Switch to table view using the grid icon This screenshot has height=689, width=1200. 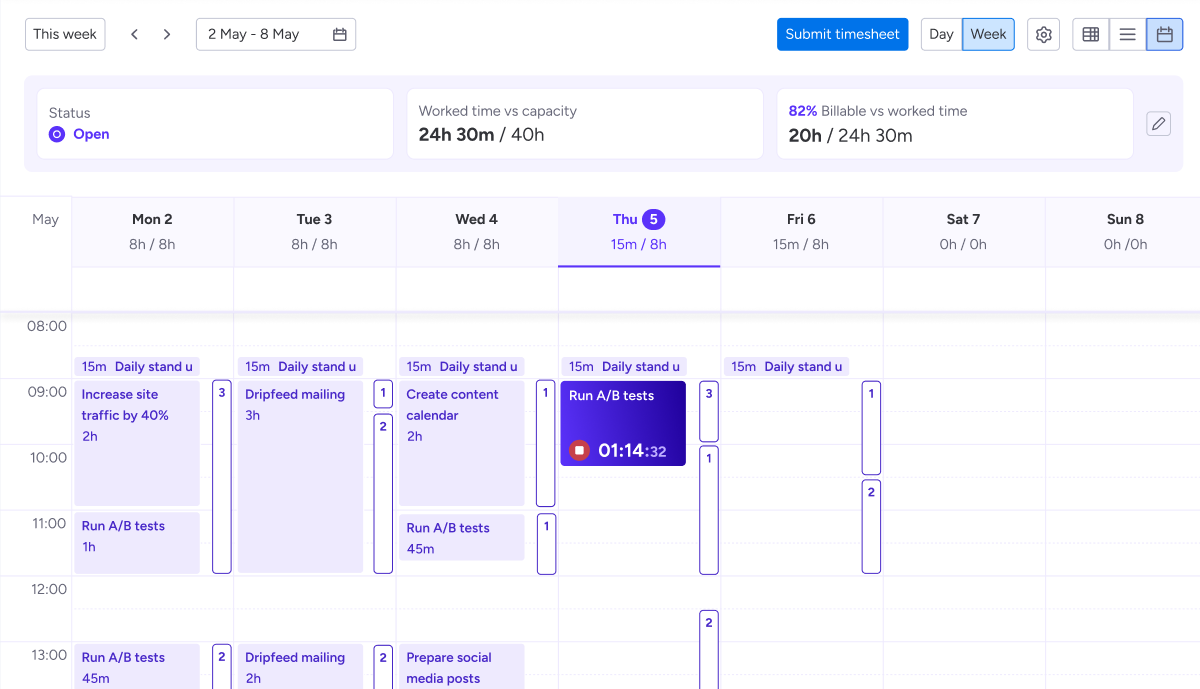(x=1090, y=34)
